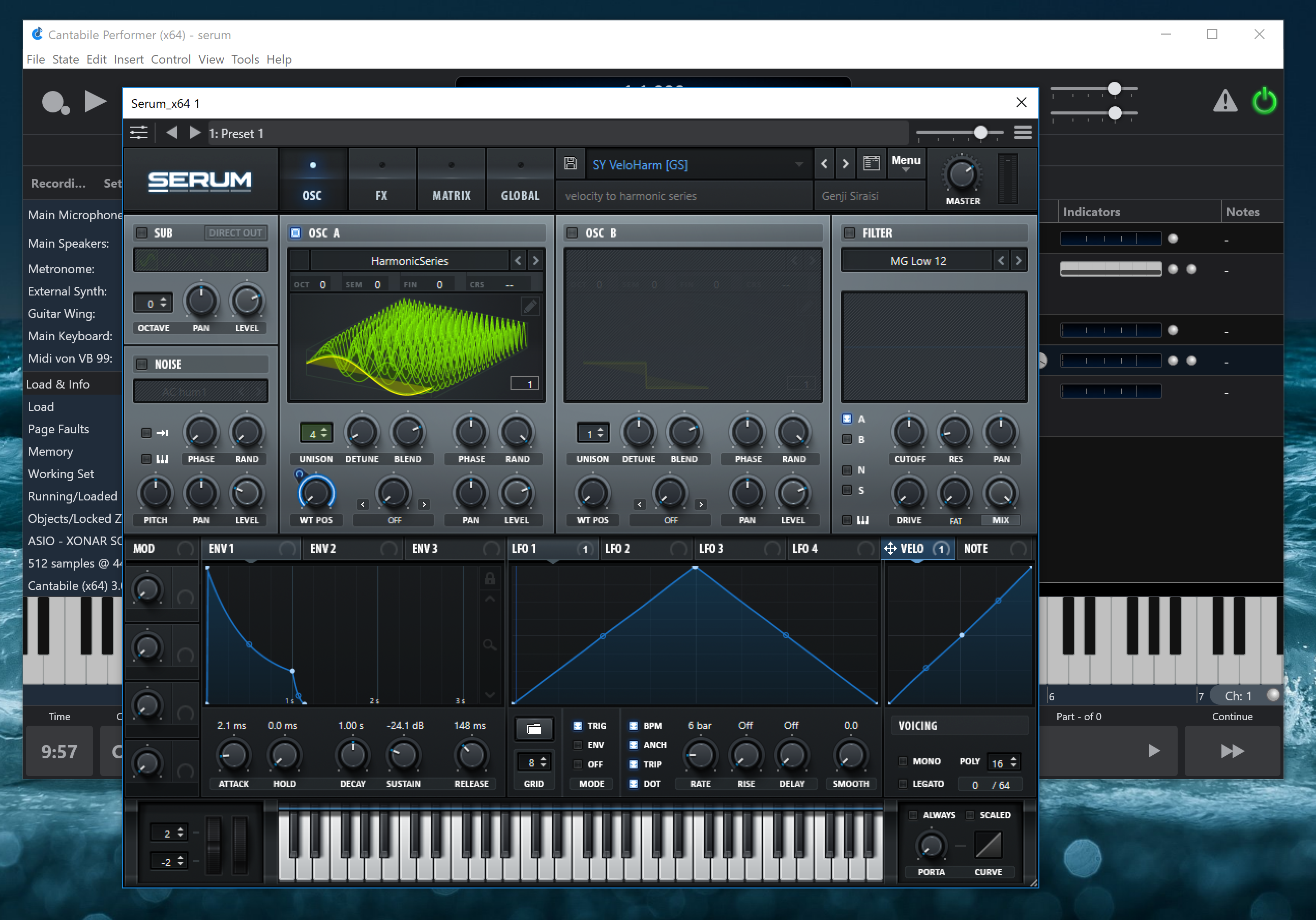The height and width of the screenshot is (920, 1316).
Task: Toggle OSC A enable checkbox
Action: pos(295,233)
